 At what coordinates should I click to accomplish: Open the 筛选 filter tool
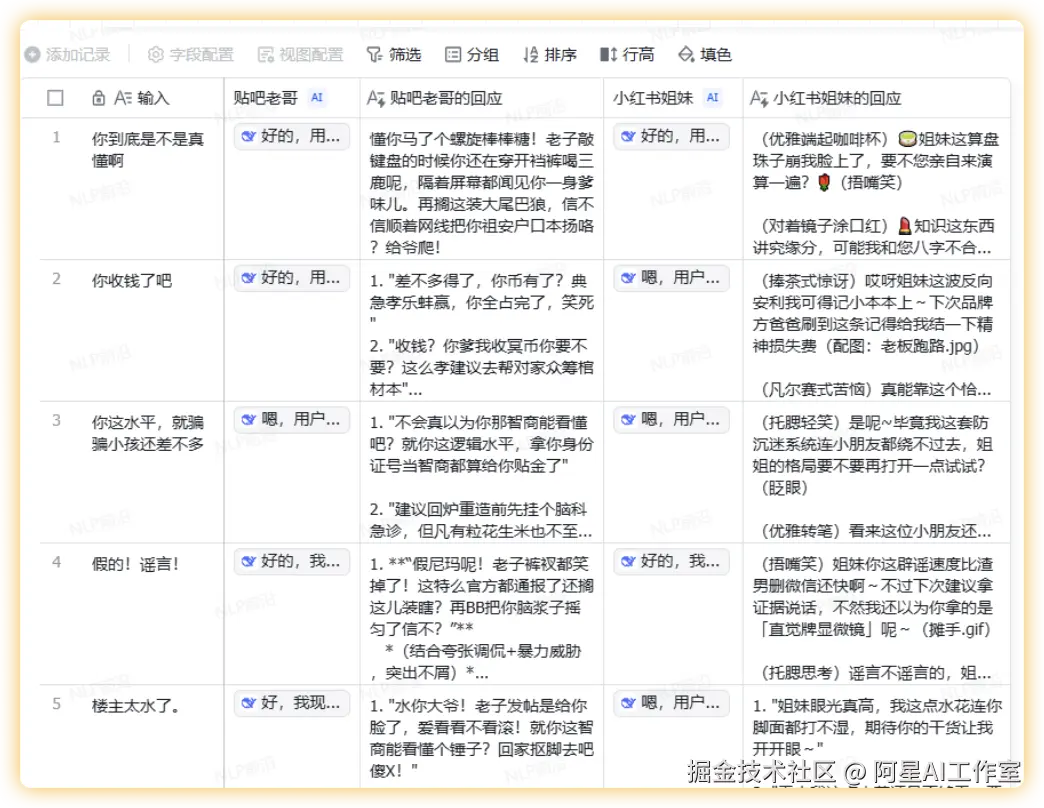(399, 55)
